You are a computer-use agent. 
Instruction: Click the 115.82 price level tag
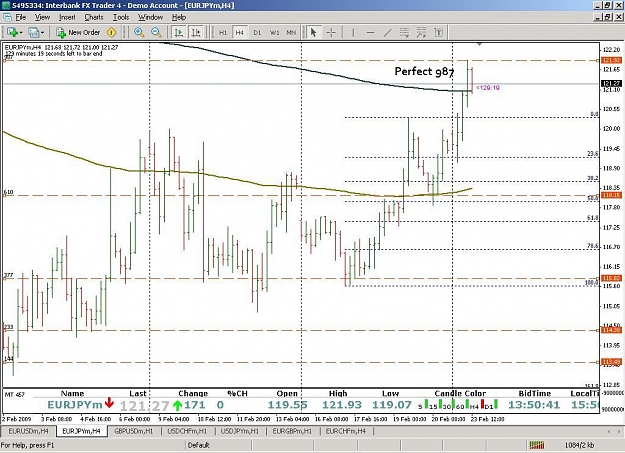tap(611, 278)
